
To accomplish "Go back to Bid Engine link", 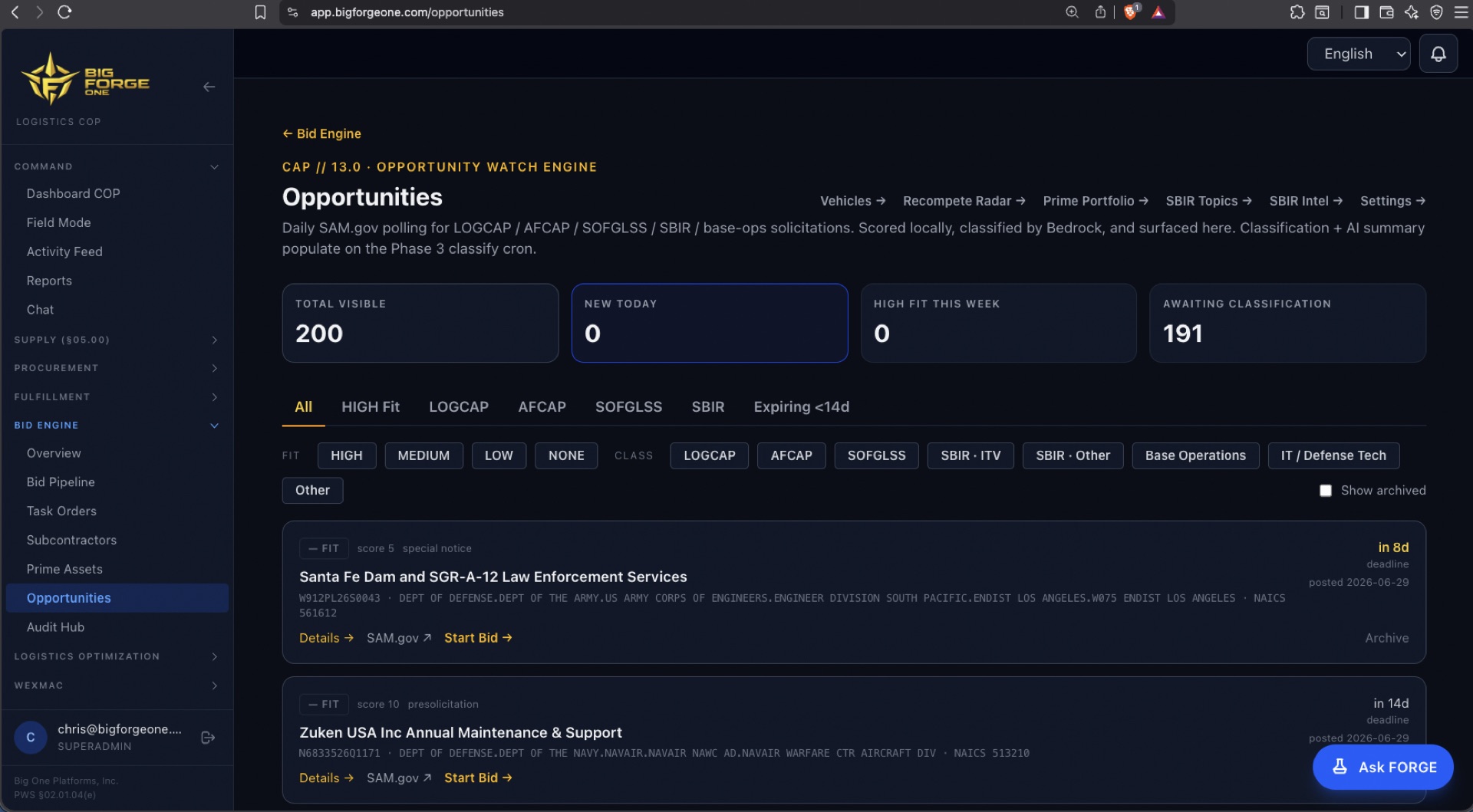I will [x=321, y=133].
